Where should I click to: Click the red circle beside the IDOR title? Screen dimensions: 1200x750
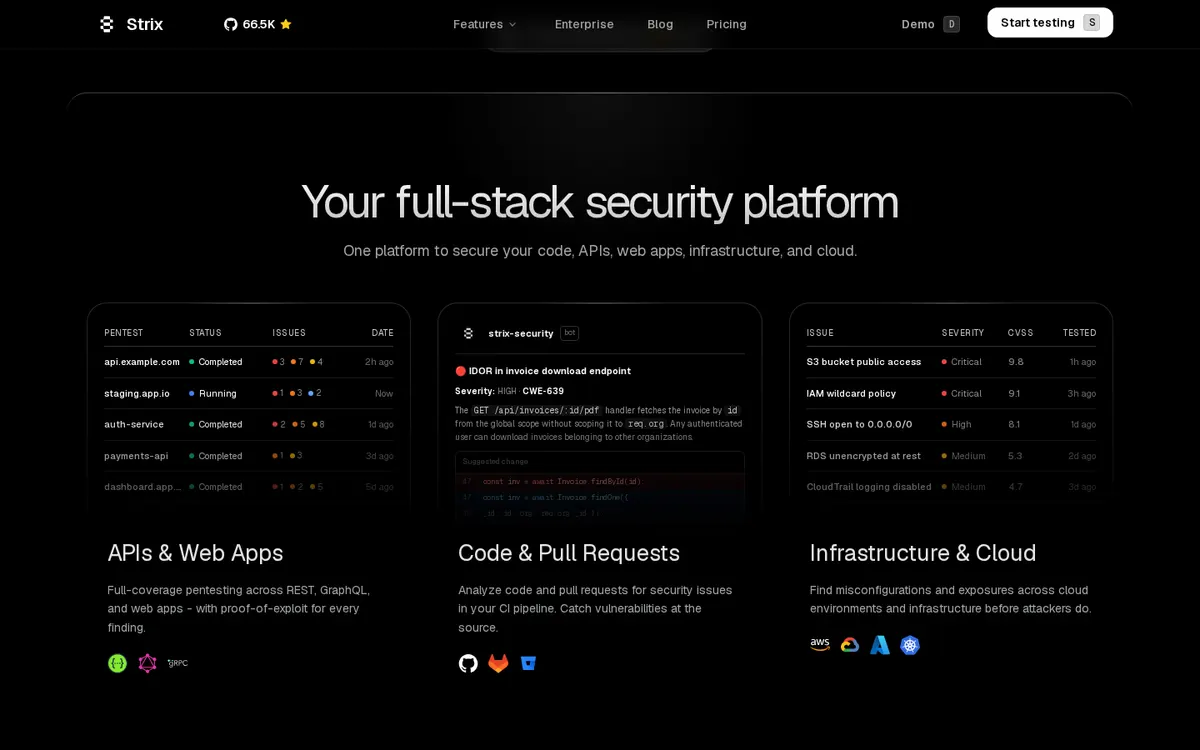coord(461,371)
